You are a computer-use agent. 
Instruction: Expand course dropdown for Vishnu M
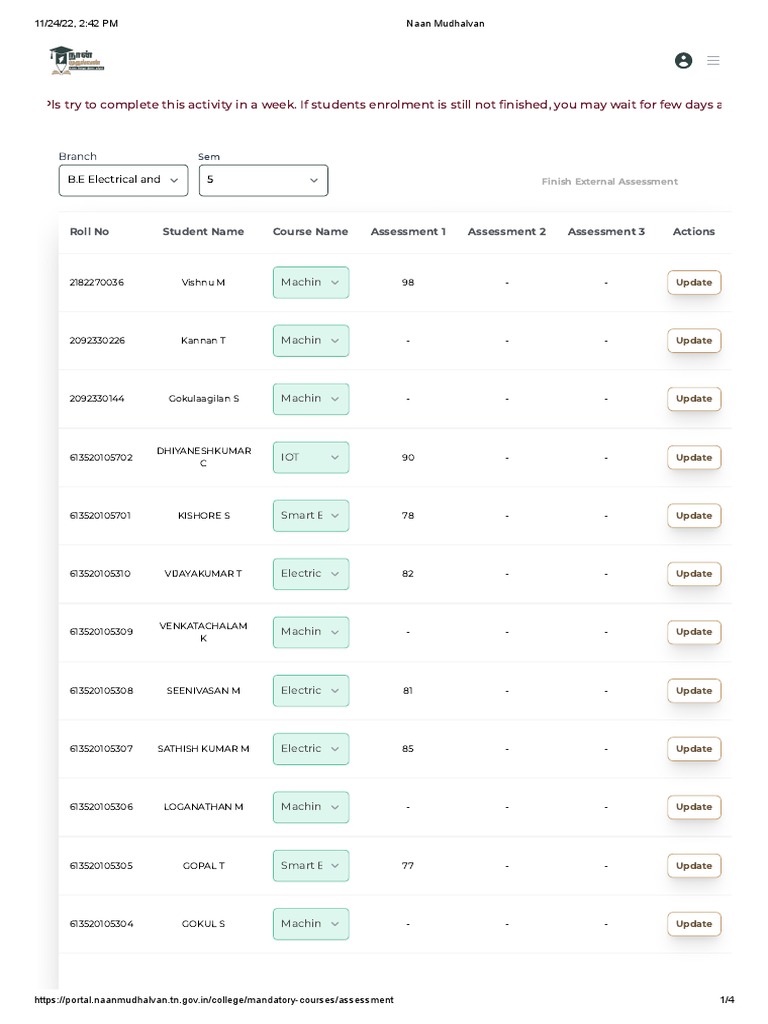[x=311, y=282]
